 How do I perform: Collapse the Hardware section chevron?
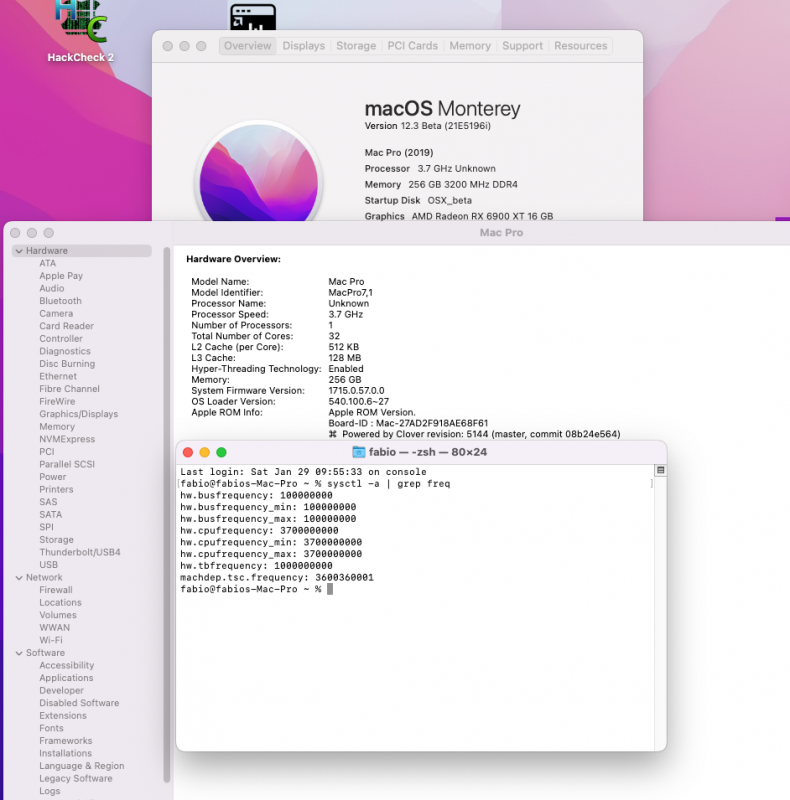(x=19, y=251)
